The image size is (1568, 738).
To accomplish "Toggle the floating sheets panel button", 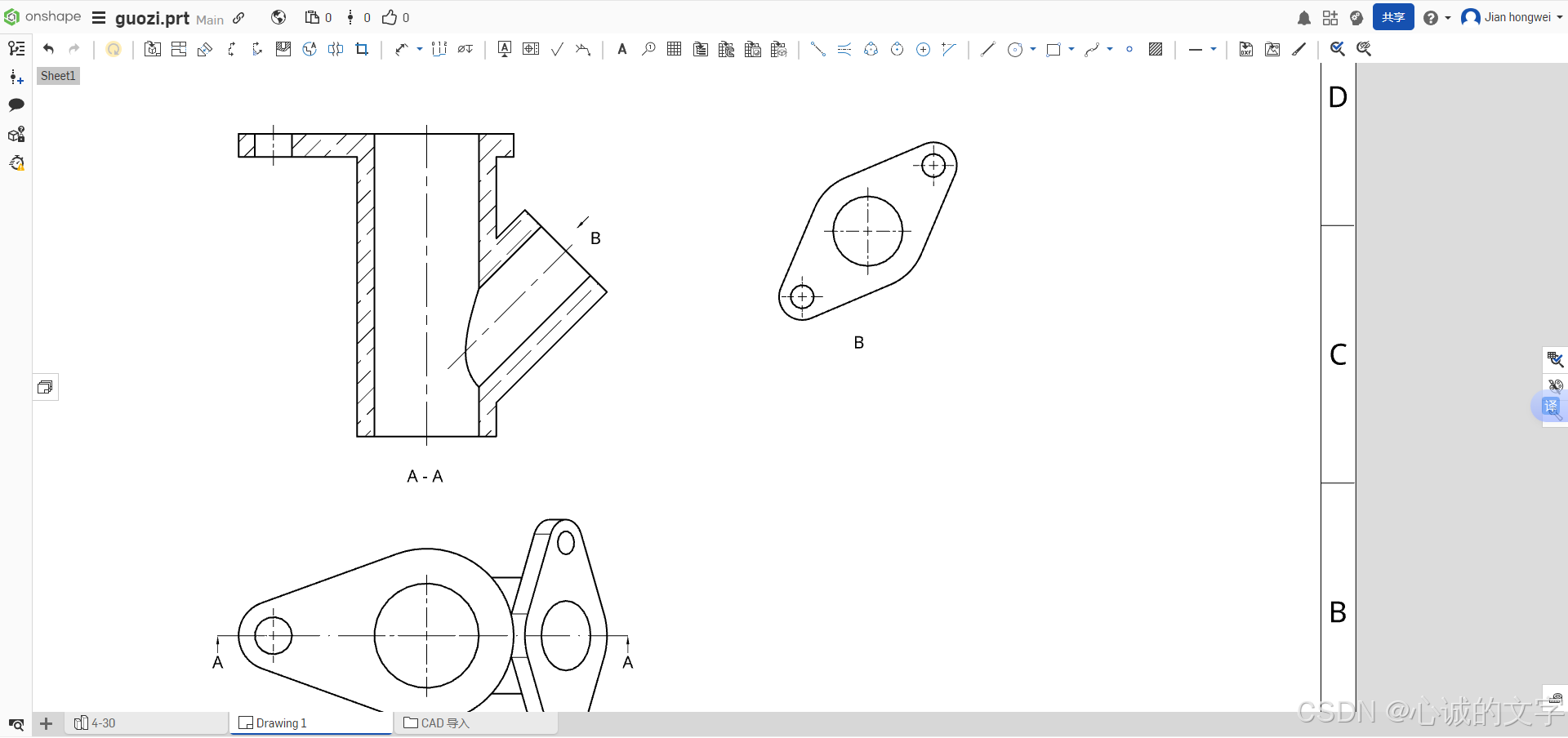I will coord(45,387).
